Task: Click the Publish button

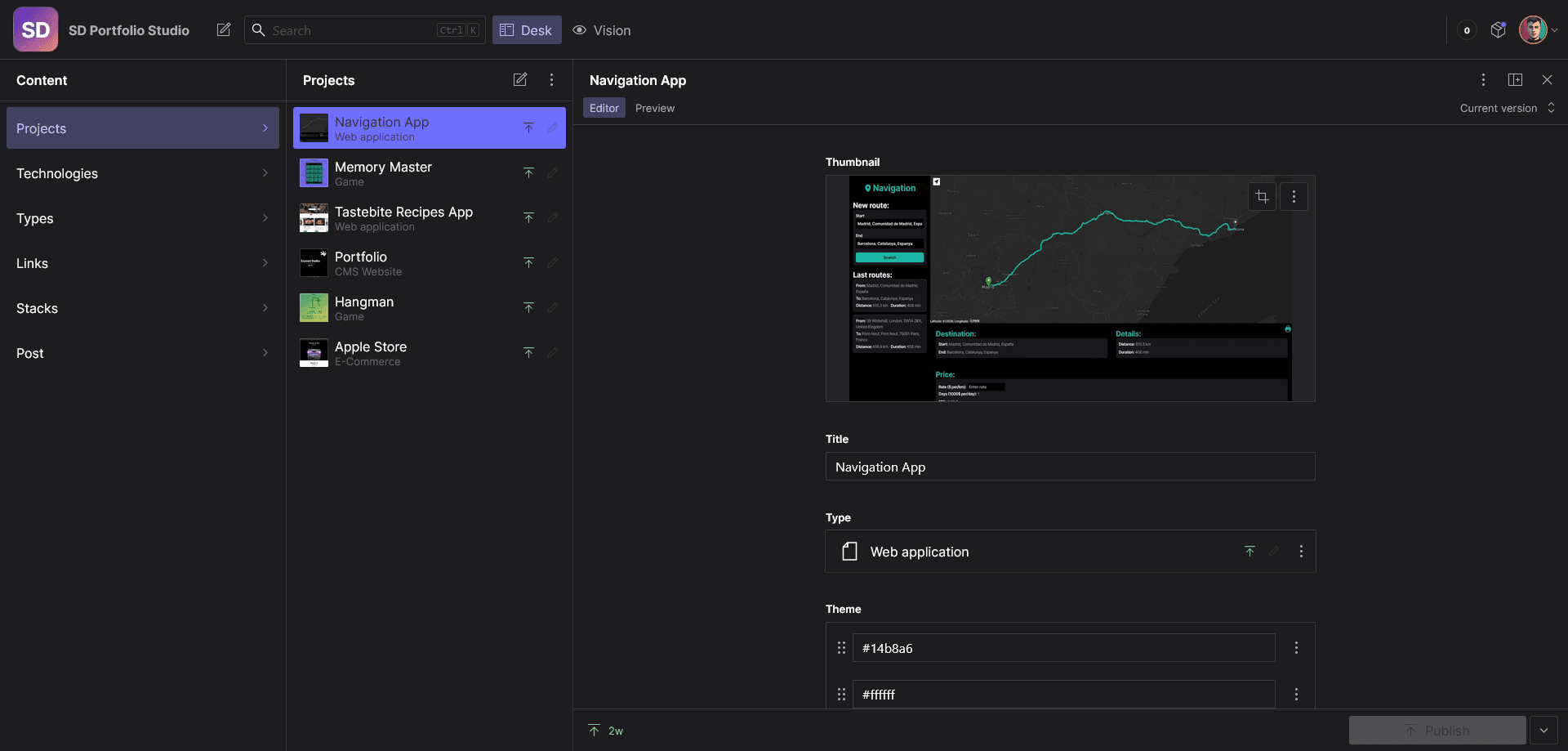Action: (1437, 730)
